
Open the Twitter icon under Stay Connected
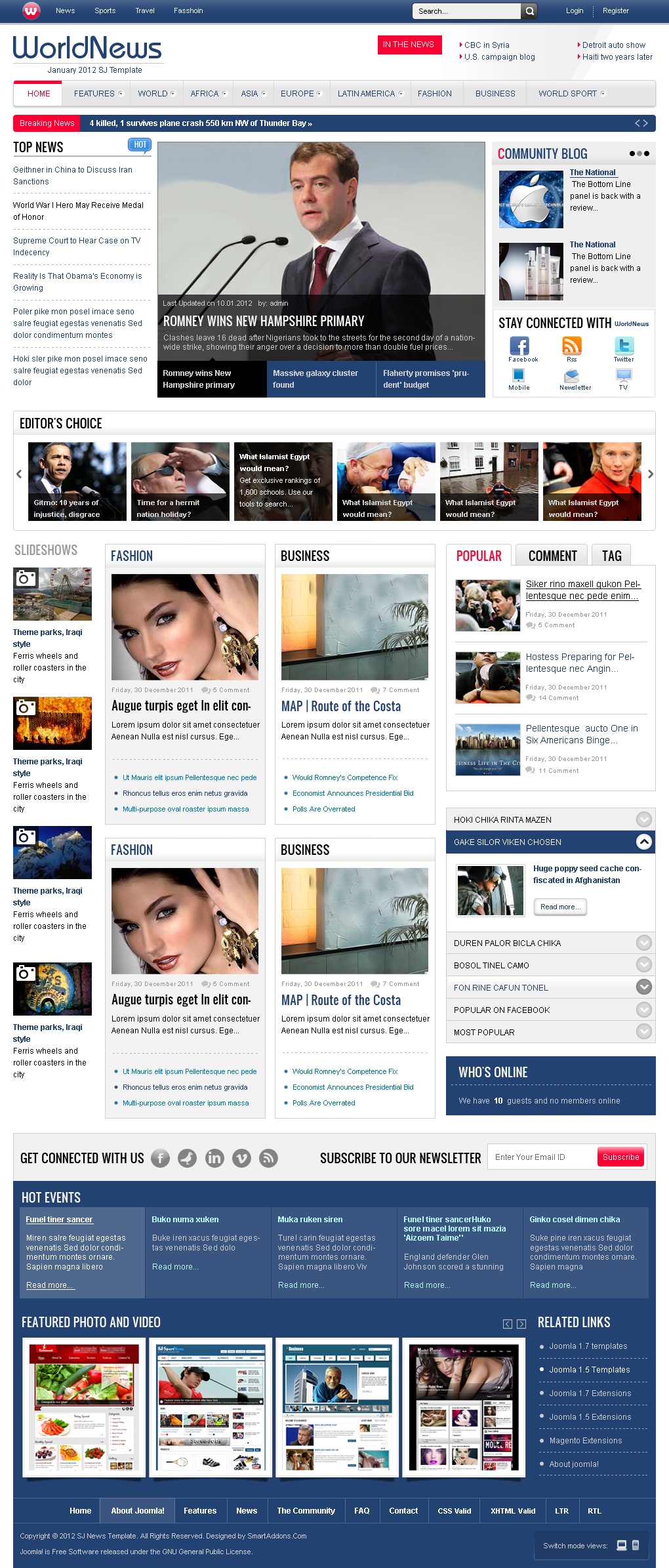tap(624, 345)
